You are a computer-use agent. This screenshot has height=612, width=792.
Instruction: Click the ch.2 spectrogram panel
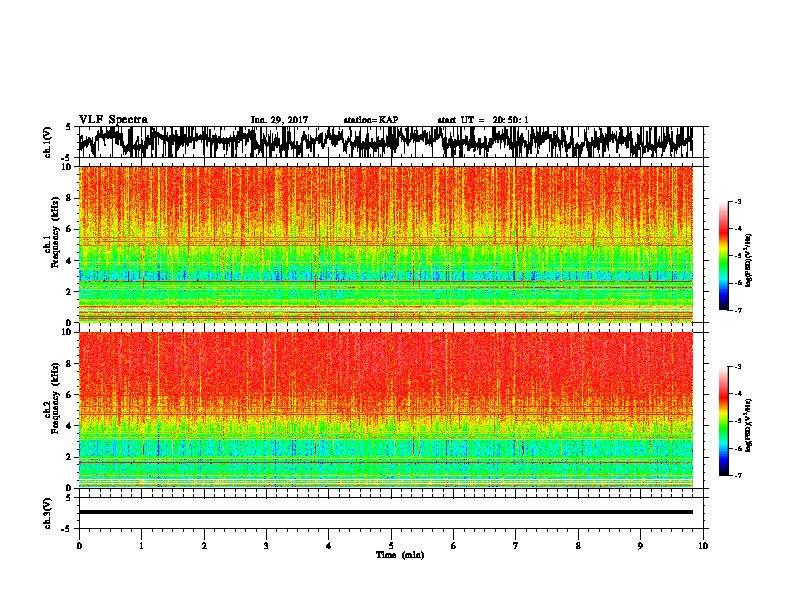(385, 410)
